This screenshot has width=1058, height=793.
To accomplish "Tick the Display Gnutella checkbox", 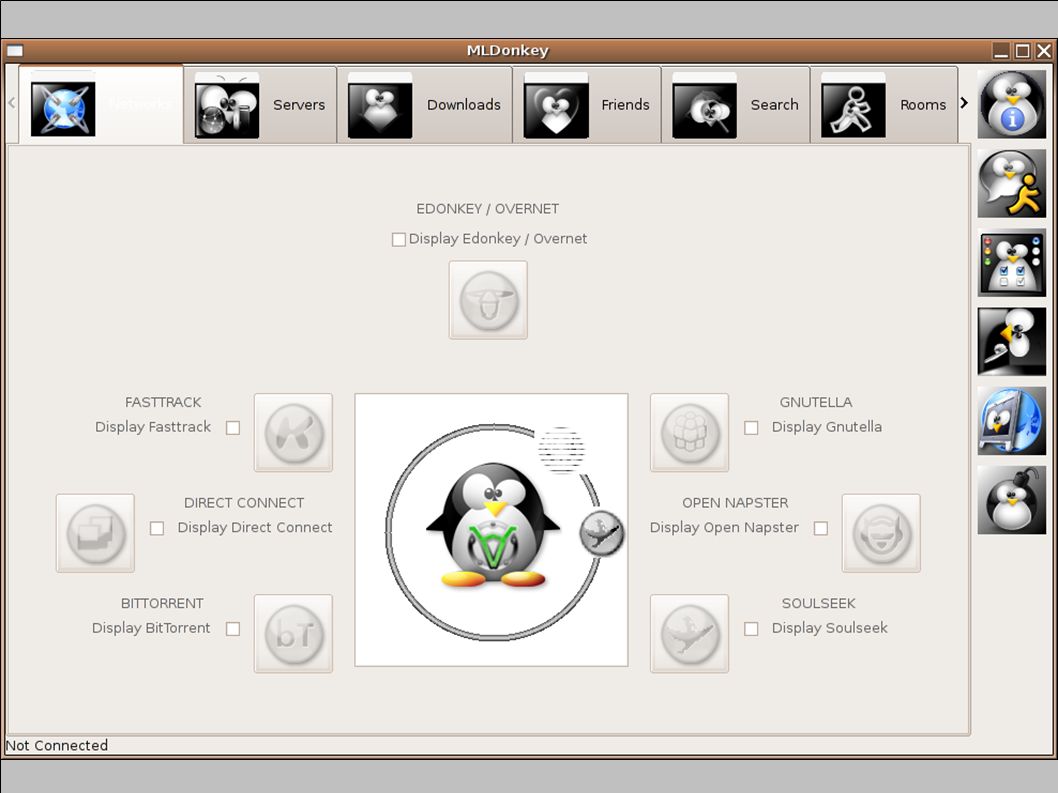I will pyautogui.click(x=751, y=428).
